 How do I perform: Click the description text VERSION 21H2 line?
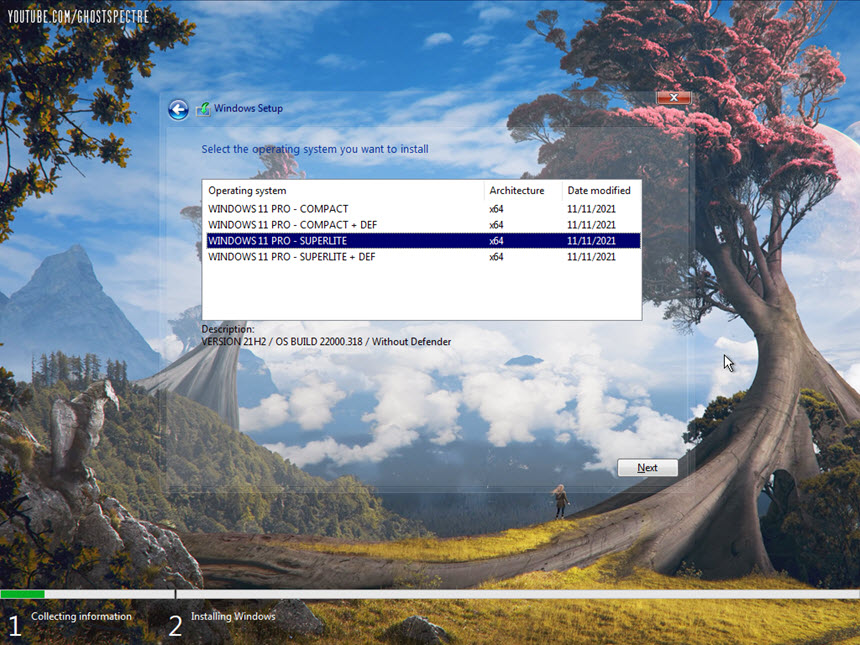(326, 342)
